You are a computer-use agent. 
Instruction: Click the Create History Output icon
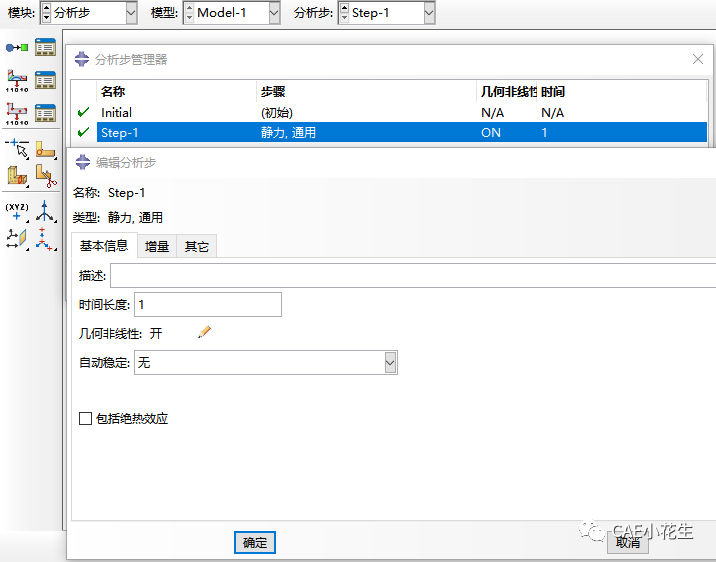[x=17, y=114]
